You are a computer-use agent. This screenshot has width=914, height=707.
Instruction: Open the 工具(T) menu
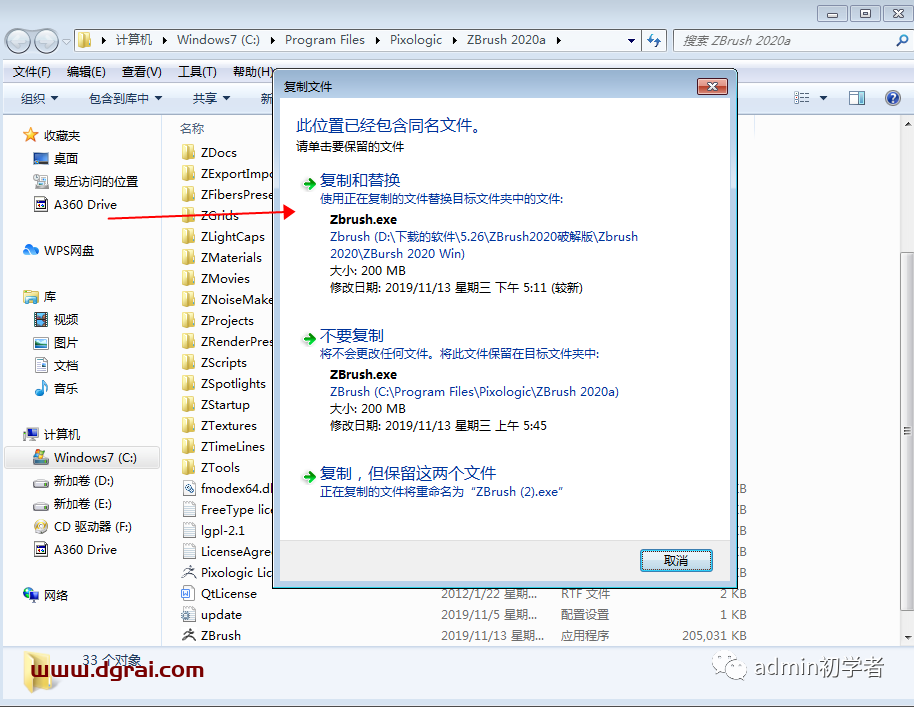point(196,72)
